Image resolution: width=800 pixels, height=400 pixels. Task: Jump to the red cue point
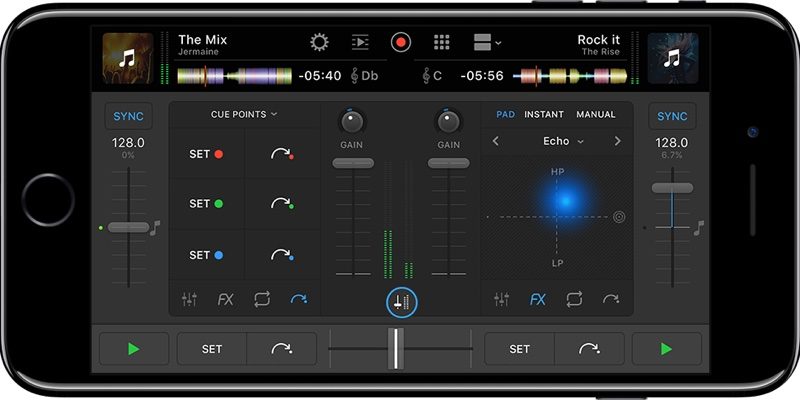(x=282, y=154)
